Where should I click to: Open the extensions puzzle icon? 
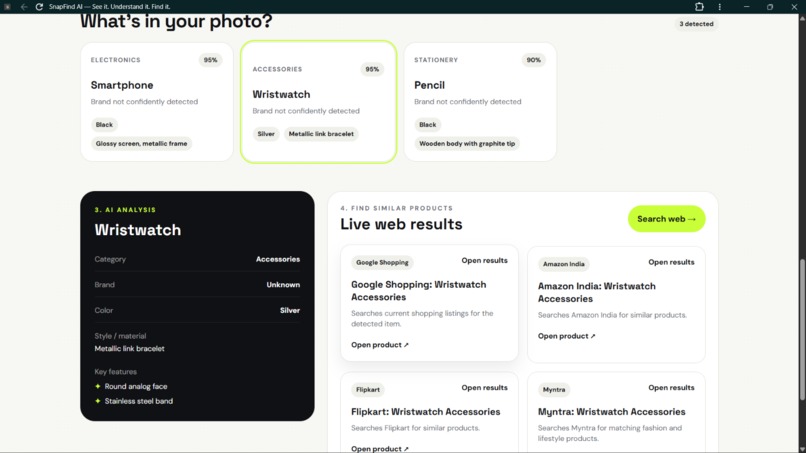[x=699, y=7]
